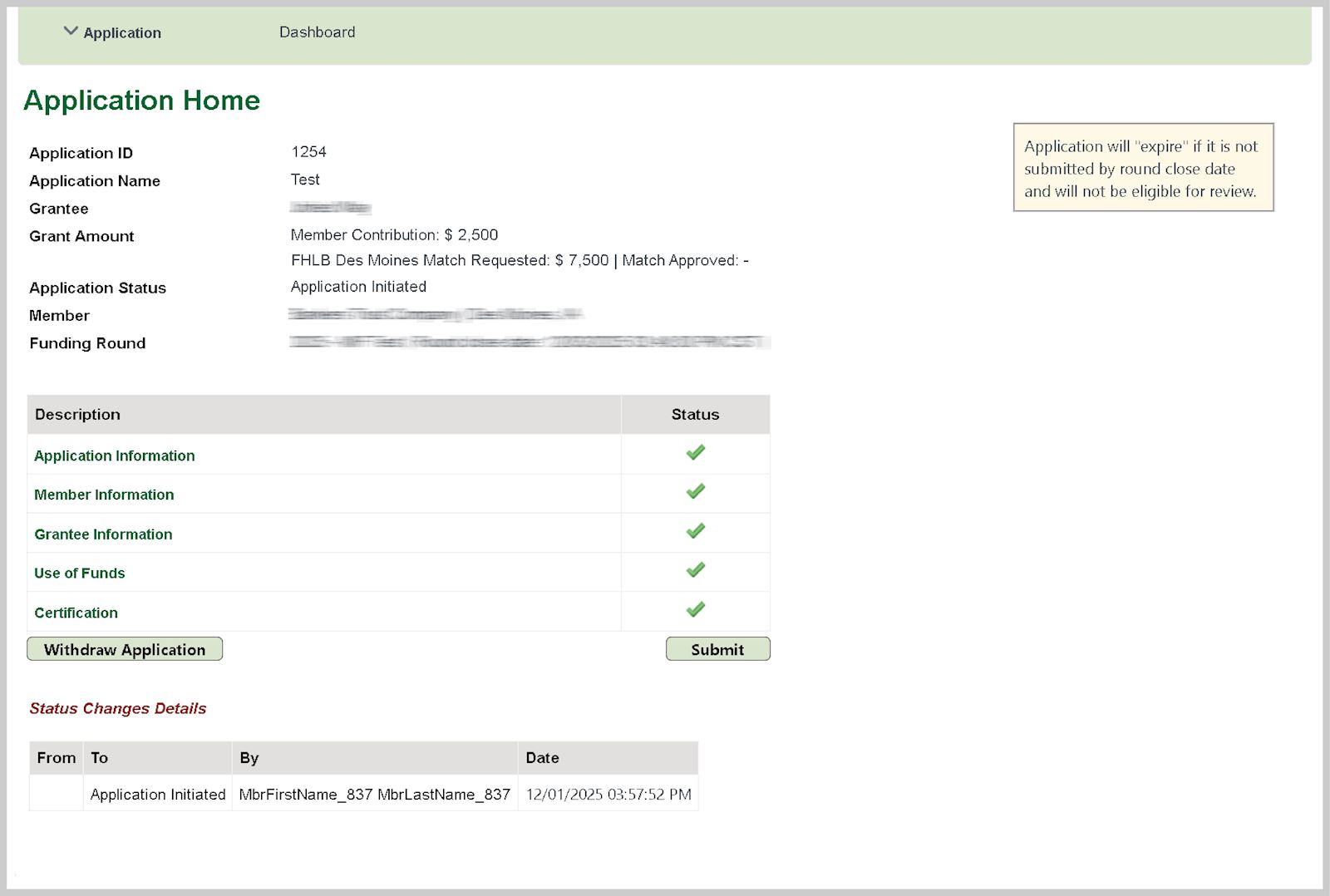Expand the Application menu chevron

[71, 32]
